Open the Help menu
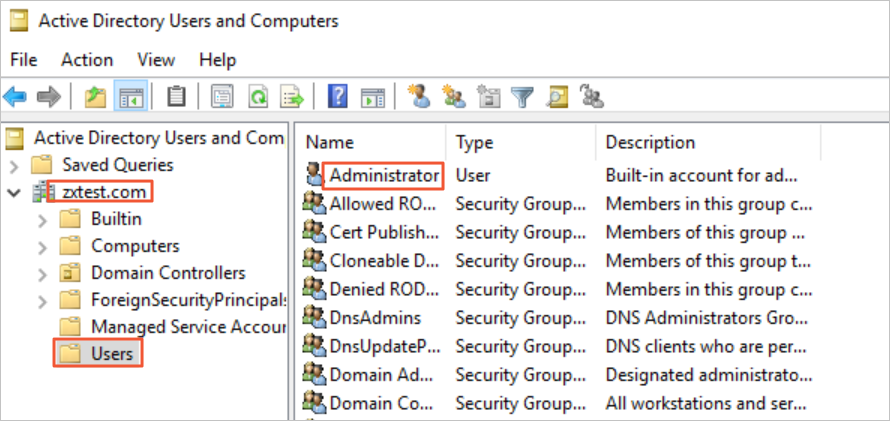Viewport: 890px width, 421px height. [217, 60]
